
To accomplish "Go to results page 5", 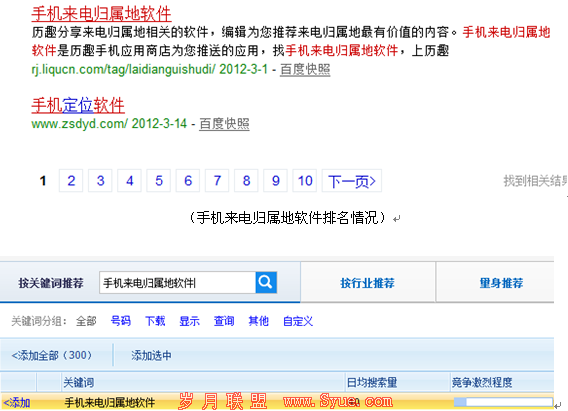I will [x=159, y=181].
